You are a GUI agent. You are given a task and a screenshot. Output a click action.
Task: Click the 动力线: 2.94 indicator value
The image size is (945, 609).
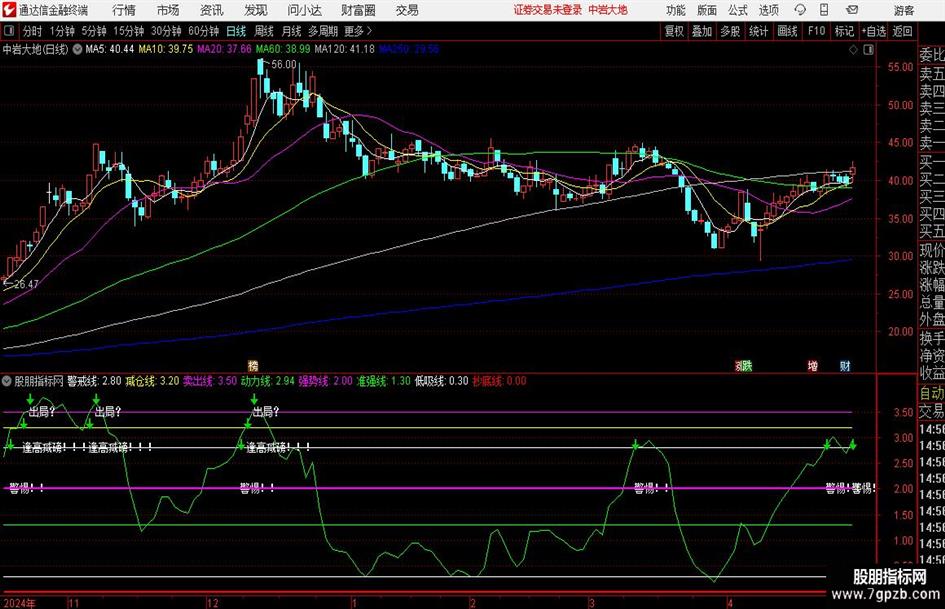point(268,381)
